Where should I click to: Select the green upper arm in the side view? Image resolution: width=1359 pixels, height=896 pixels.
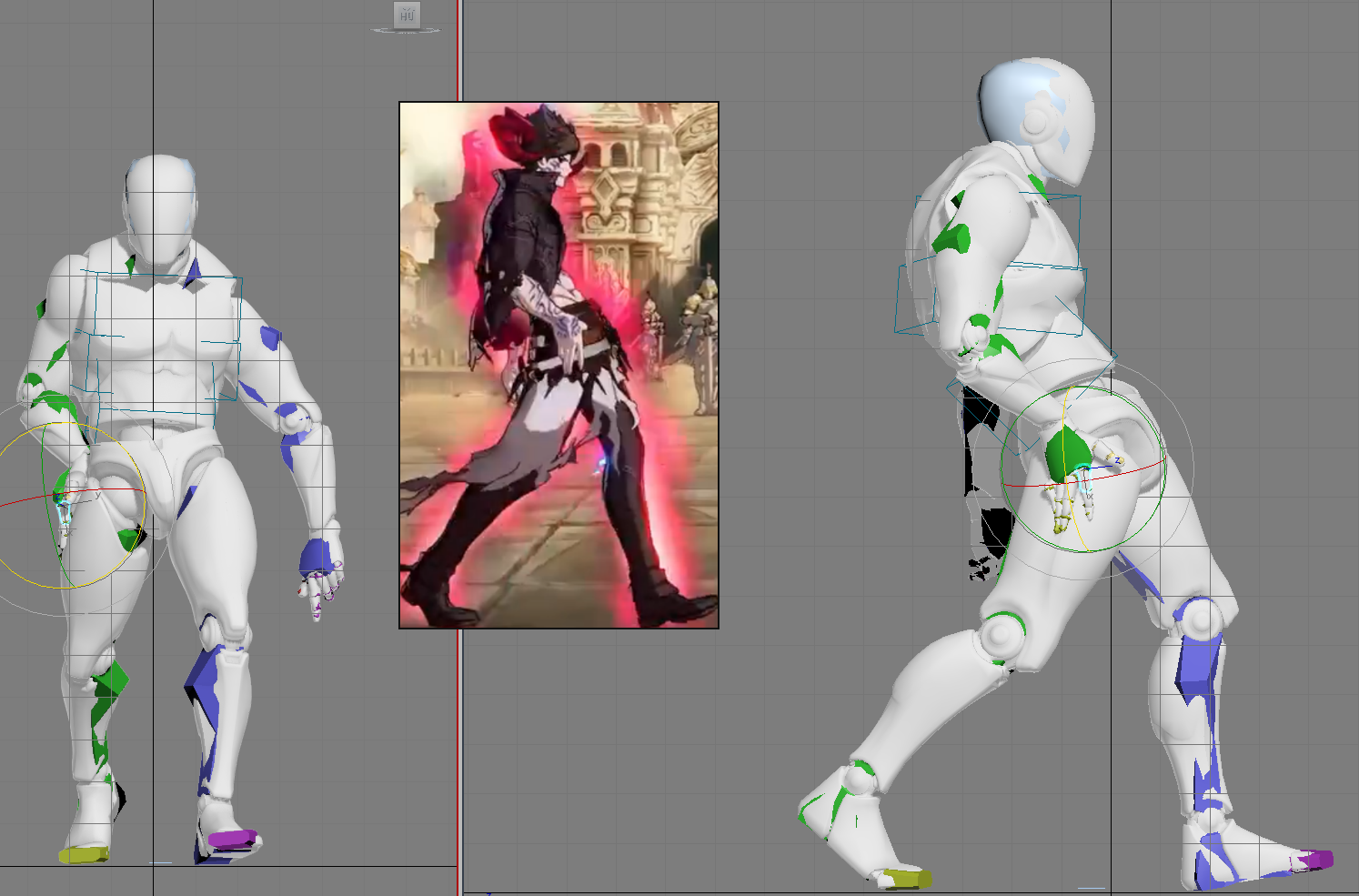click(951, 239)
